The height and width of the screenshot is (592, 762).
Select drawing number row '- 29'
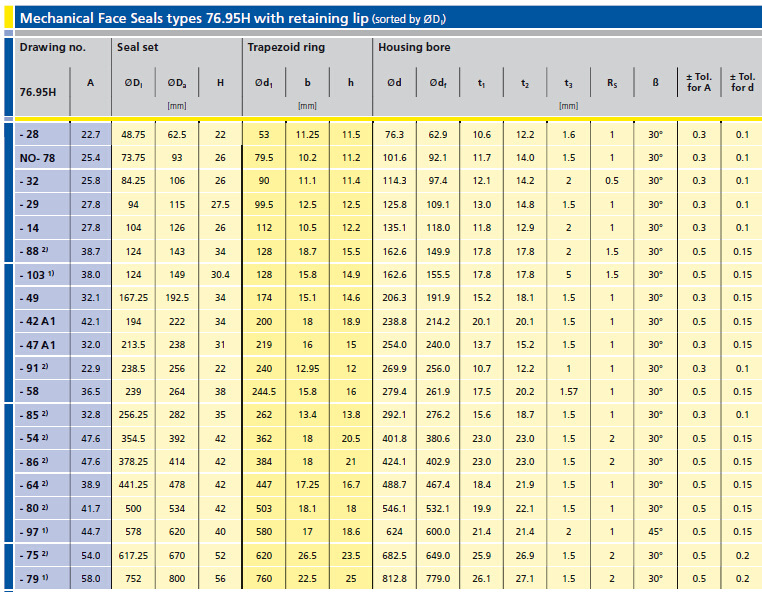click(x=29, y=205)
